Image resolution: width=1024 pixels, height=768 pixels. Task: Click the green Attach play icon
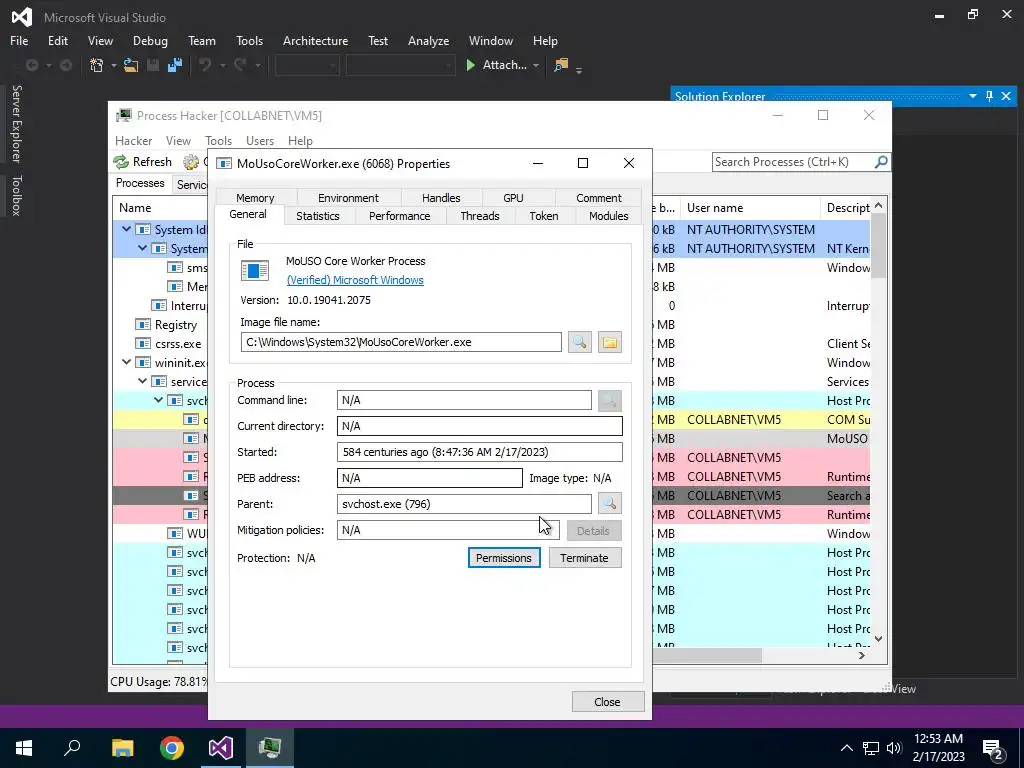470,65
